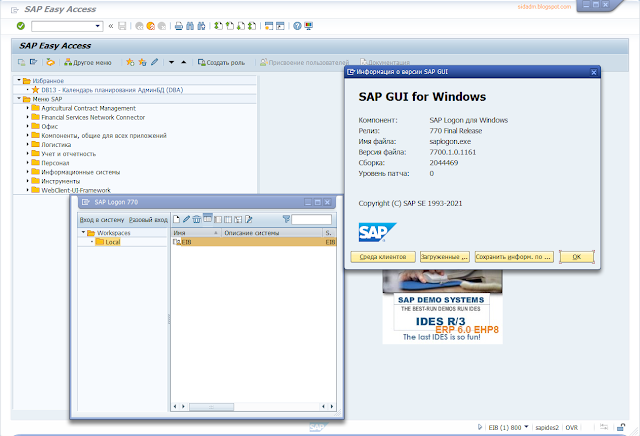Click the Create New Session icon
Viewport: 640px width, 436px height.
(269, 26)
